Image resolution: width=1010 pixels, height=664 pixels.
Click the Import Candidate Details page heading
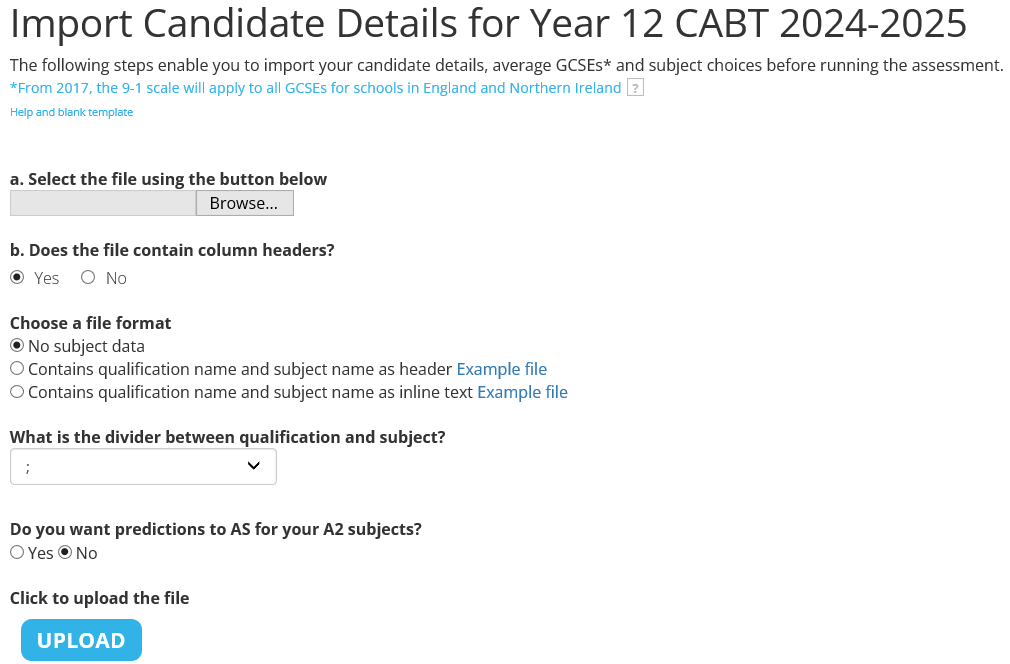click(488, 23)
